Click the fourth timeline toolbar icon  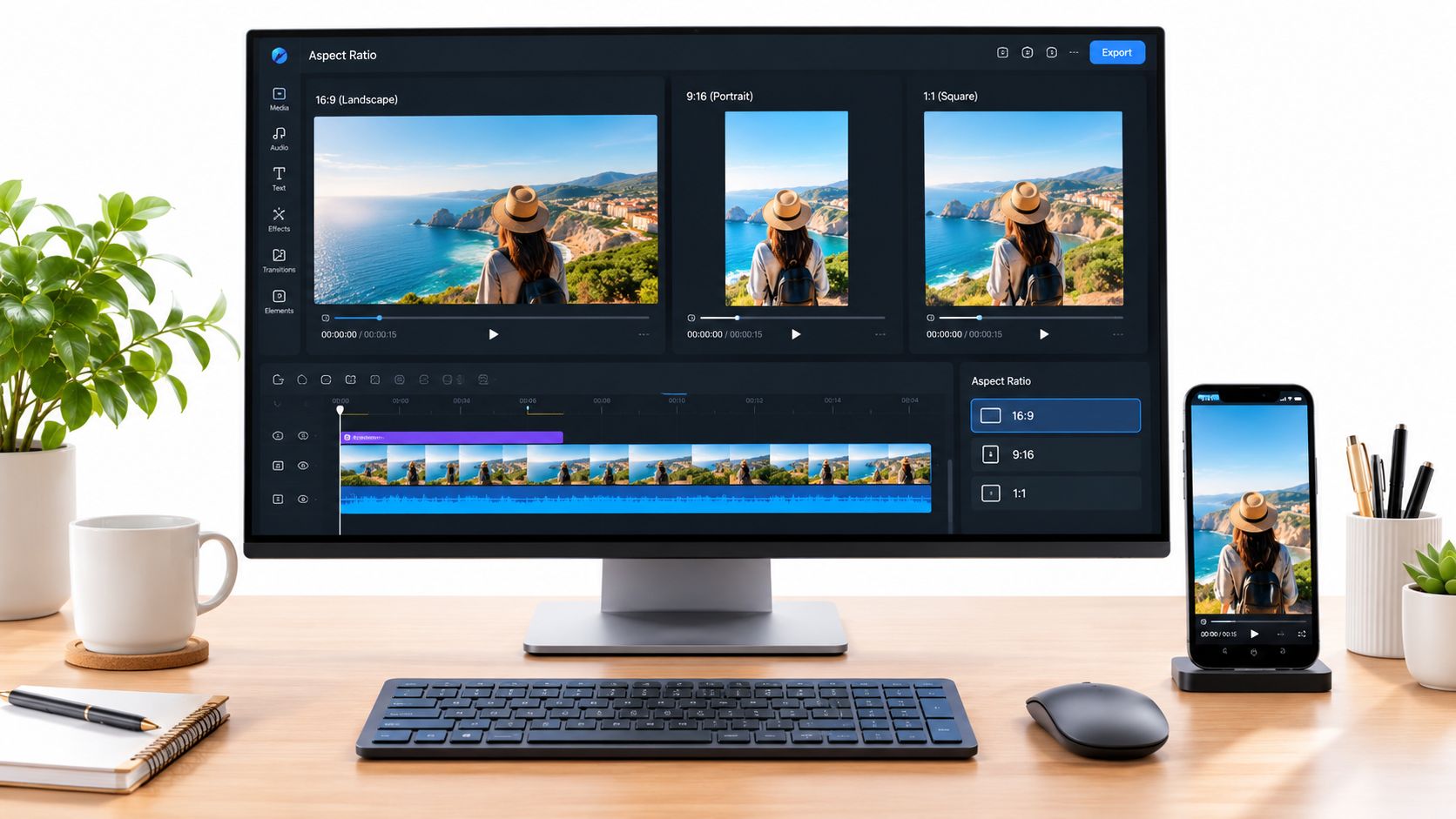[x=350, y=379]
